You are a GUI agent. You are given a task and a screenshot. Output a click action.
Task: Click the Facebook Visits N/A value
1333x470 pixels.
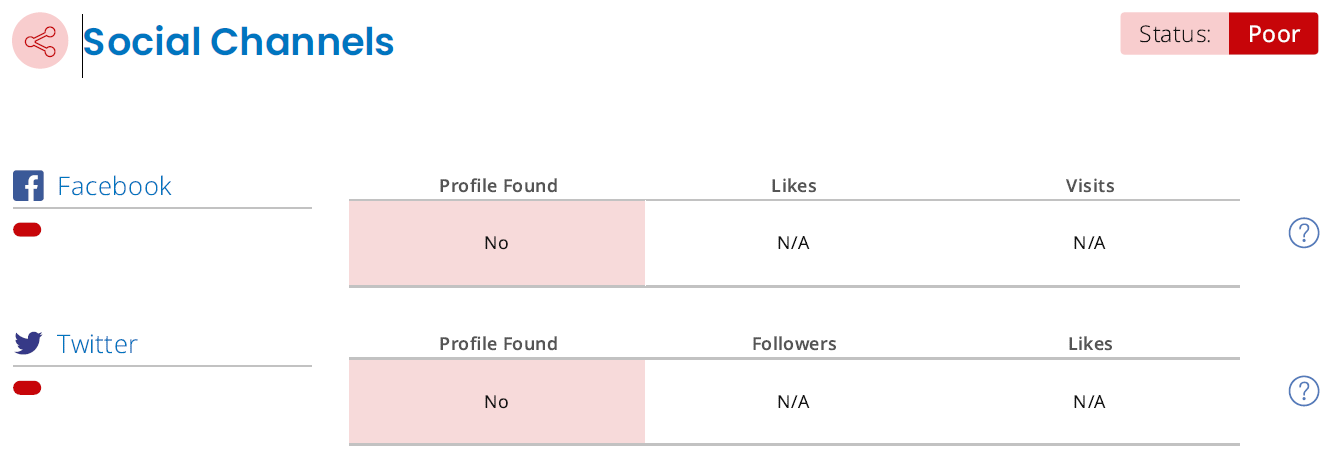(1089, 243)
